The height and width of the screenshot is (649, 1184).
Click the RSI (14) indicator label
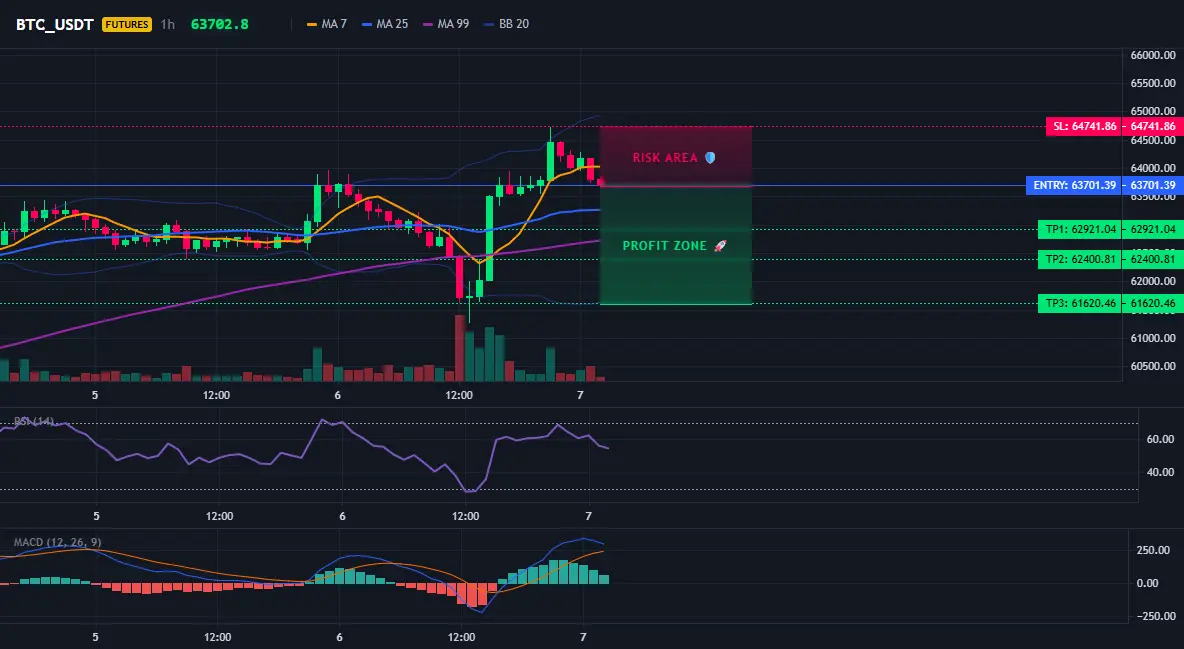point(34,421)
